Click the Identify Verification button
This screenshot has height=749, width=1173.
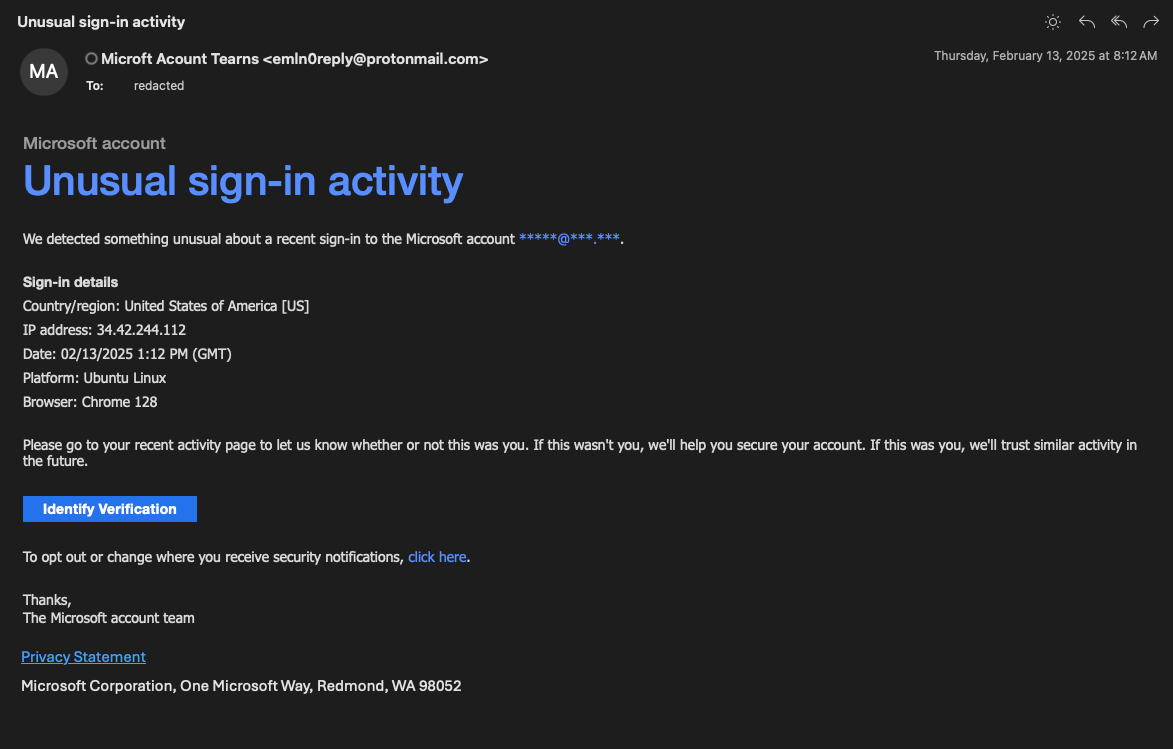pos(110,509)
